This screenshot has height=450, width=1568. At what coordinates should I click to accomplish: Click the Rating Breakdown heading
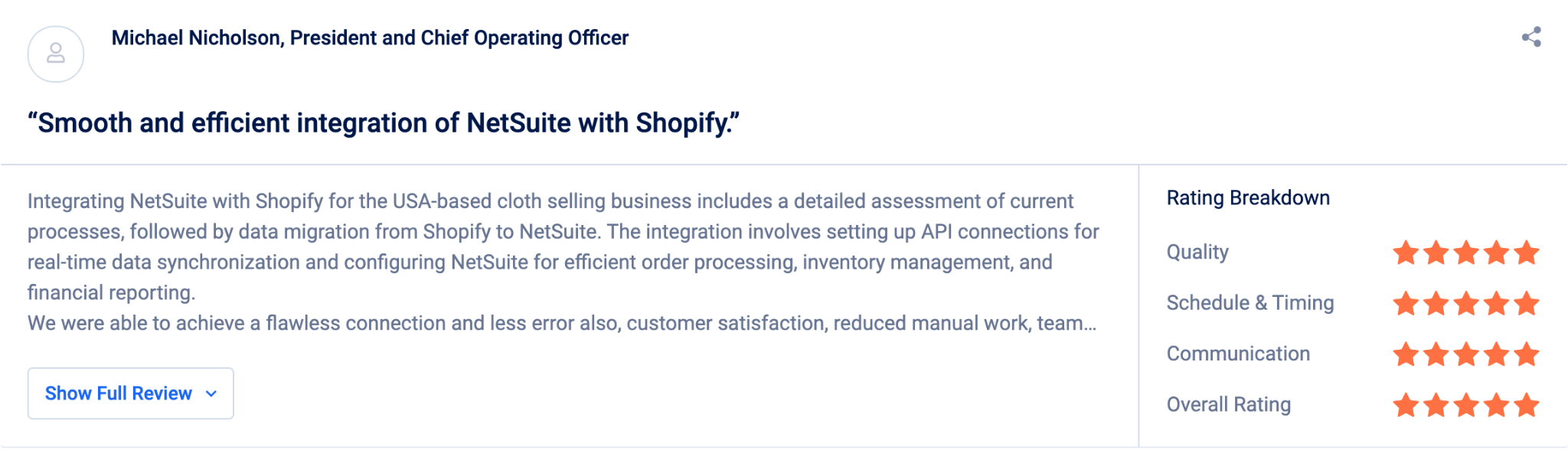coord(1248,198)
